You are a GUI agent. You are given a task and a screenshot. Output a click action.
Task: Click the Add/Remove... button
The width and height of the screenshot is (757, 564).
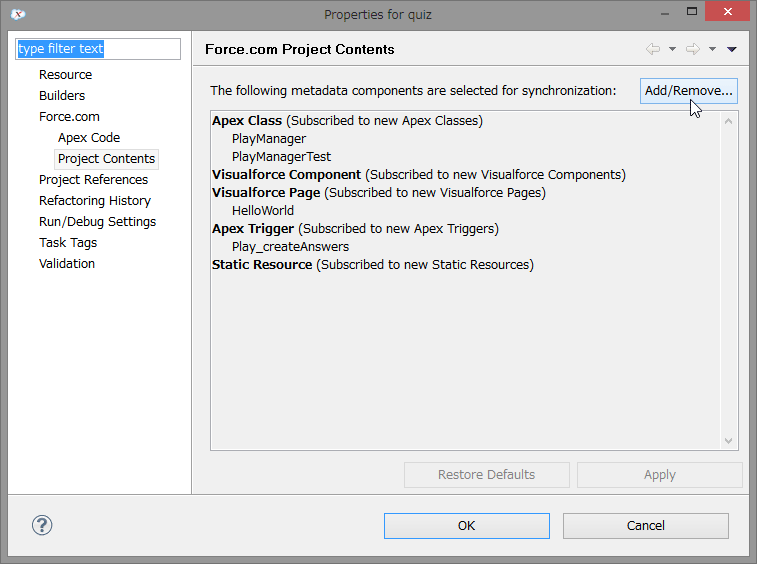(x=688, y=91)
